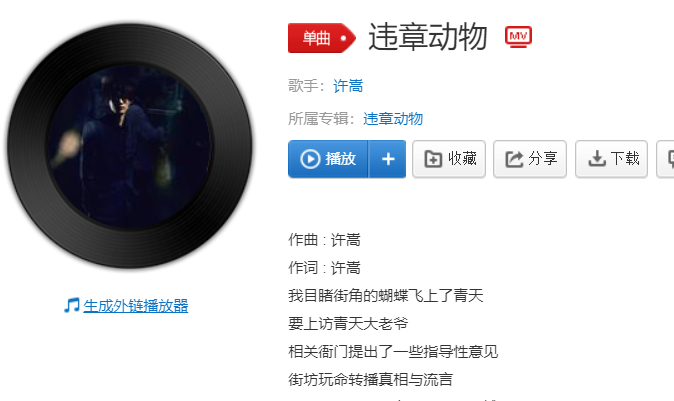Image resolution: width=674 pixels, height=401 pixels.
Task: Click the 下载 download arrow icon
Action: click(x=597, y=159)
